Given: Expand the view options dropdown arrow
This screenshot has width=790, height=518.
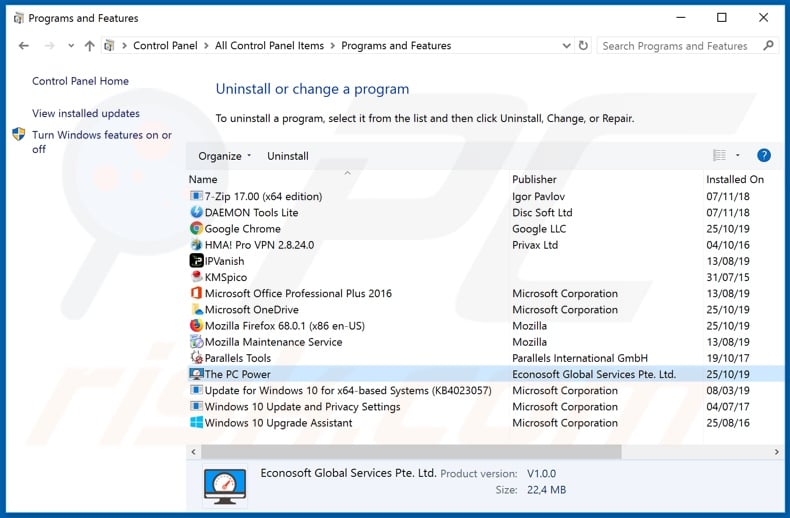Looking at the screenshot, I should click(738, 156).
